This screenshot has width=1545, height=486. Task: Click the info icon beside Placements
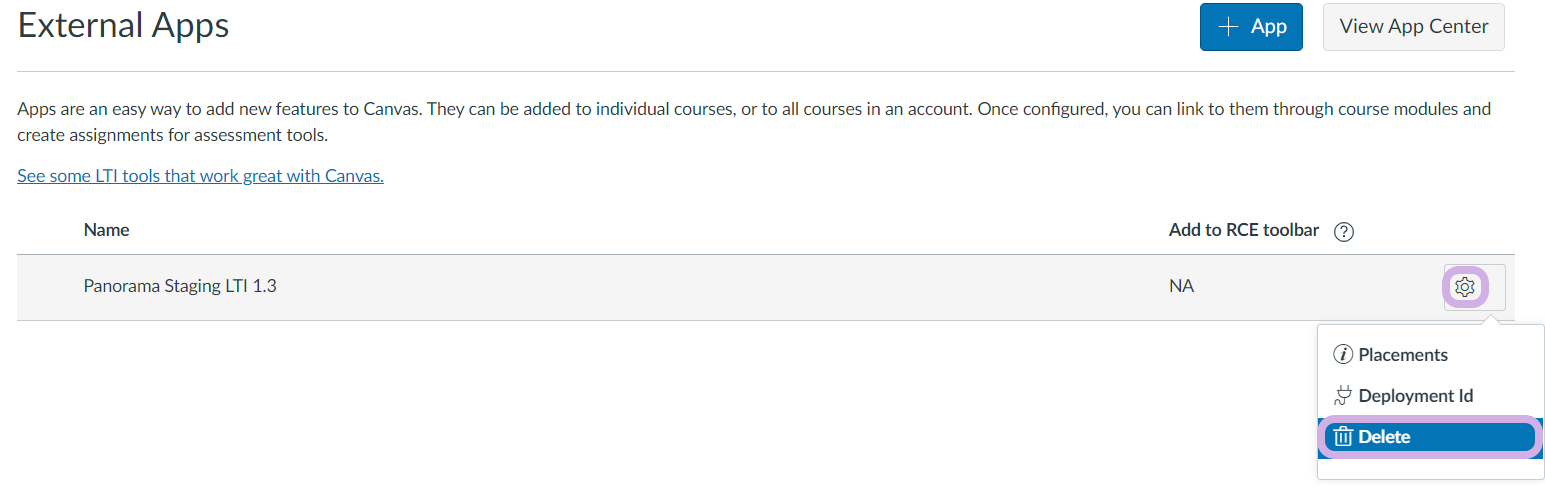point(1343,355)
